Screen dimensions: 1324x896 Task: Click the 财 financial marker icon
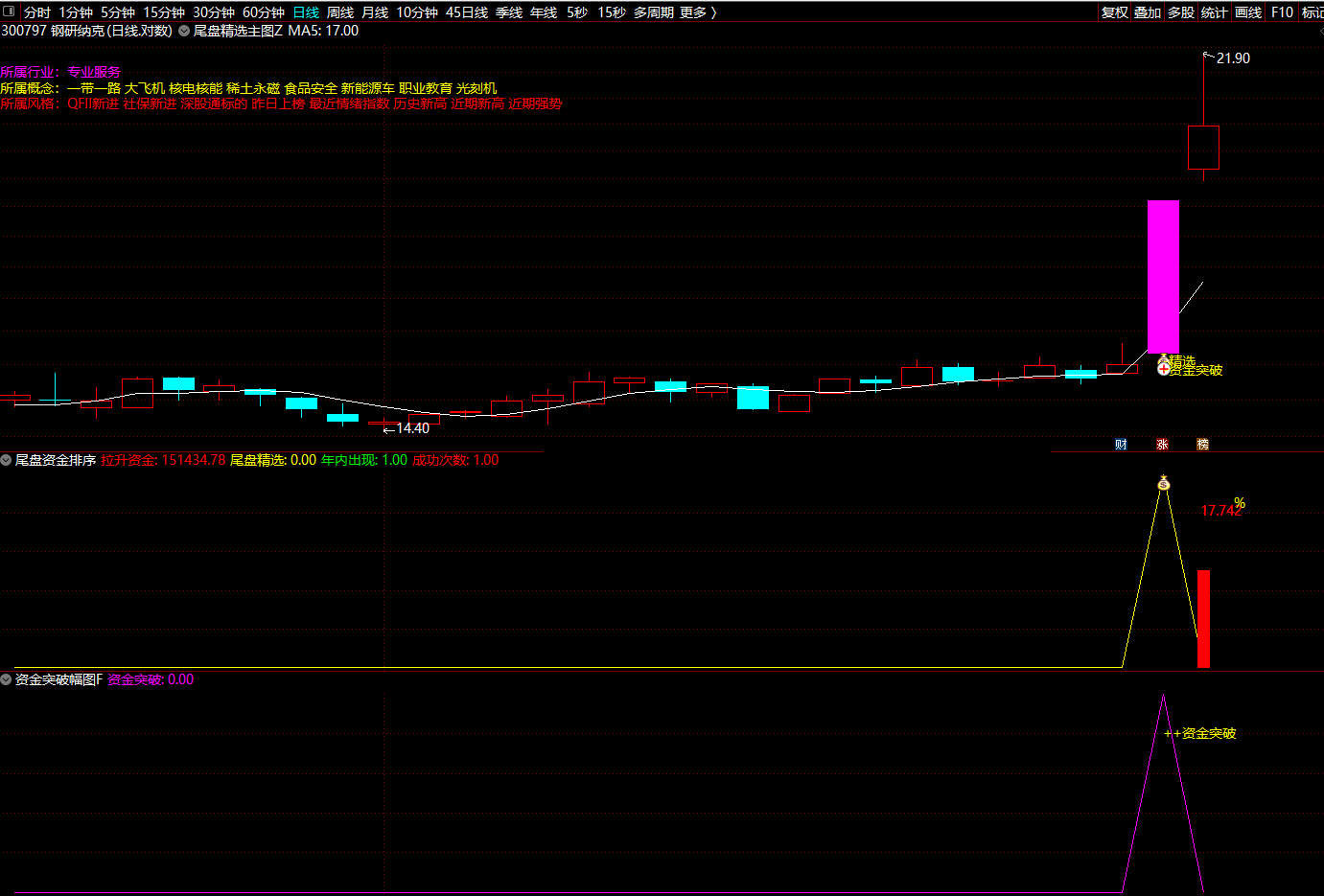pyautogui.click(x=1122, y=445)
